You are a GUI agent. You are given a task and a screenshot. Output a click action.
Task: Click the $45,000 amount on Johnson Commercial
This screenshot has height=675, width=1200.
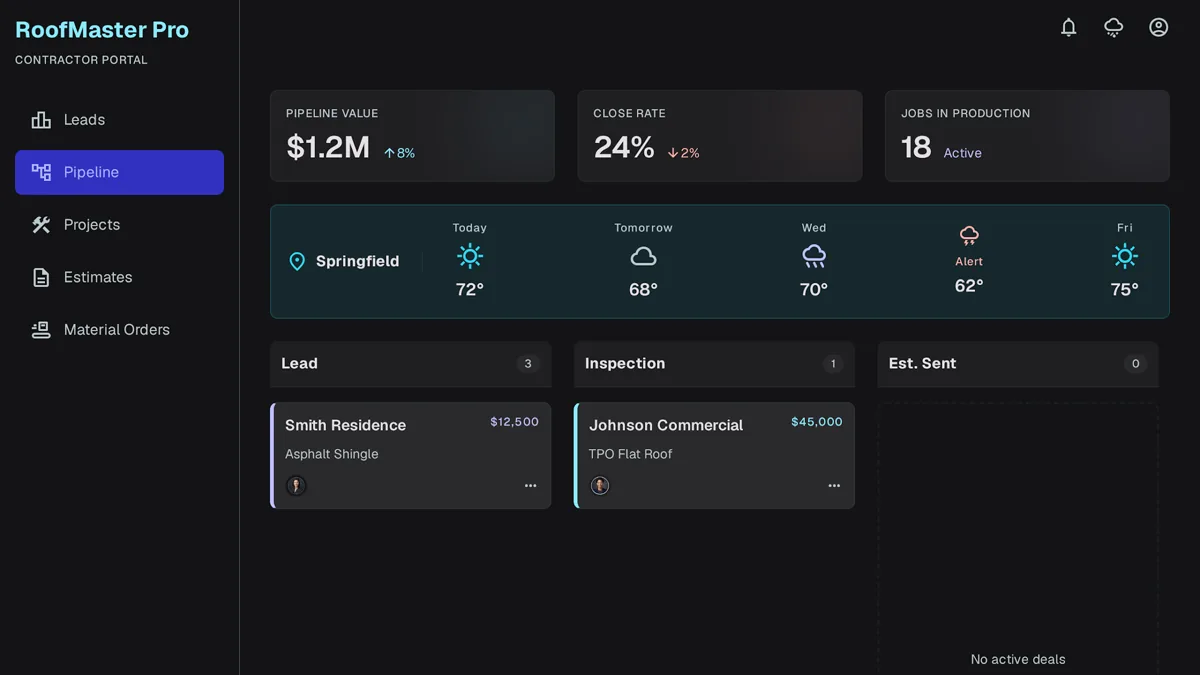click(x=817, y=422)
